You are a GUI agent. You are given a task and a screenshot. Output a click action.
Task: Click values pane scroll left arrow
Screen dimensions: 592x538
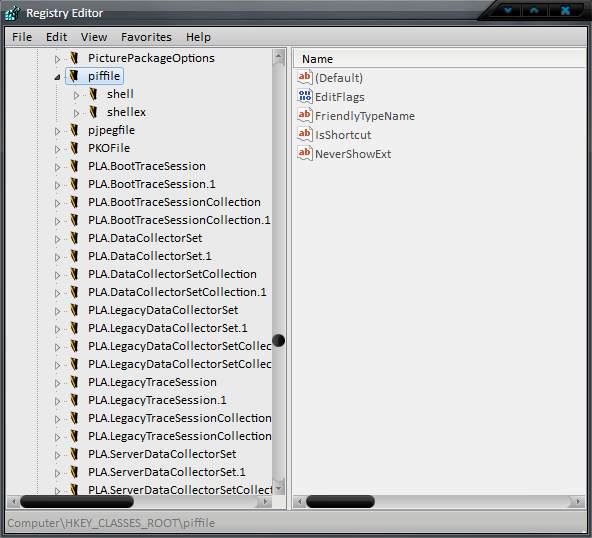(300, 502)
